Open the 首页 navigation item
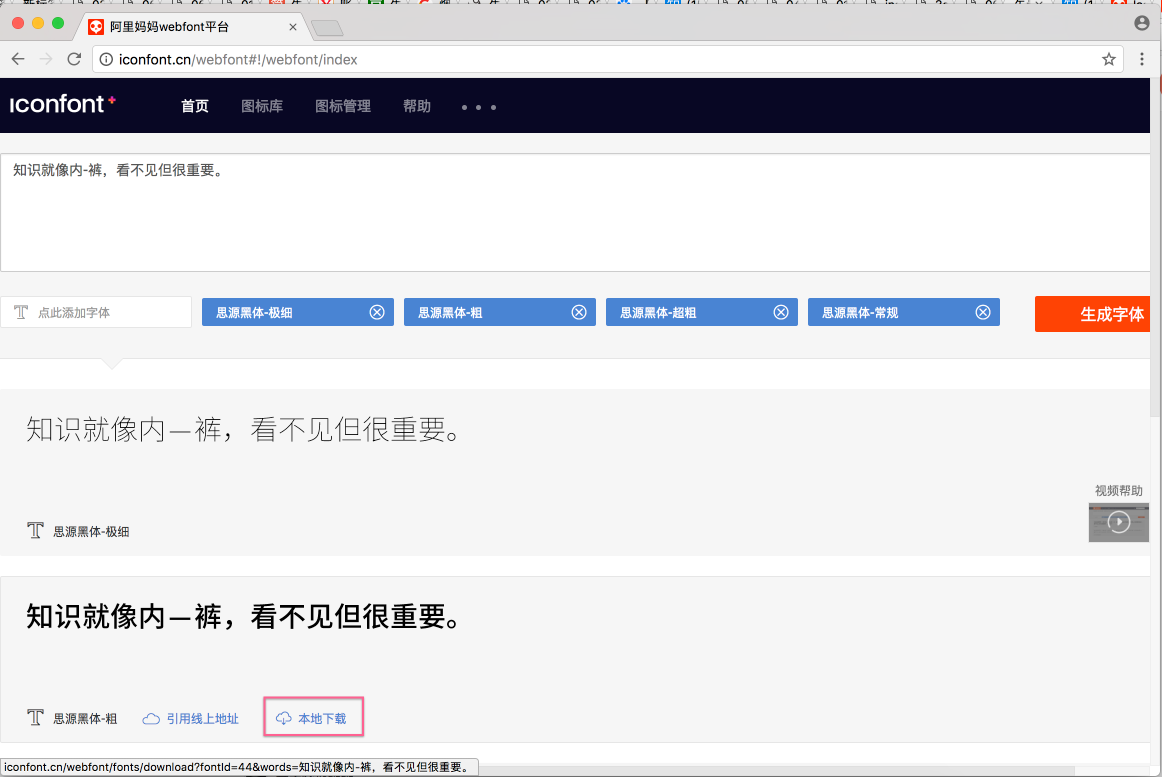The image size is (1162, 777). 195,106
